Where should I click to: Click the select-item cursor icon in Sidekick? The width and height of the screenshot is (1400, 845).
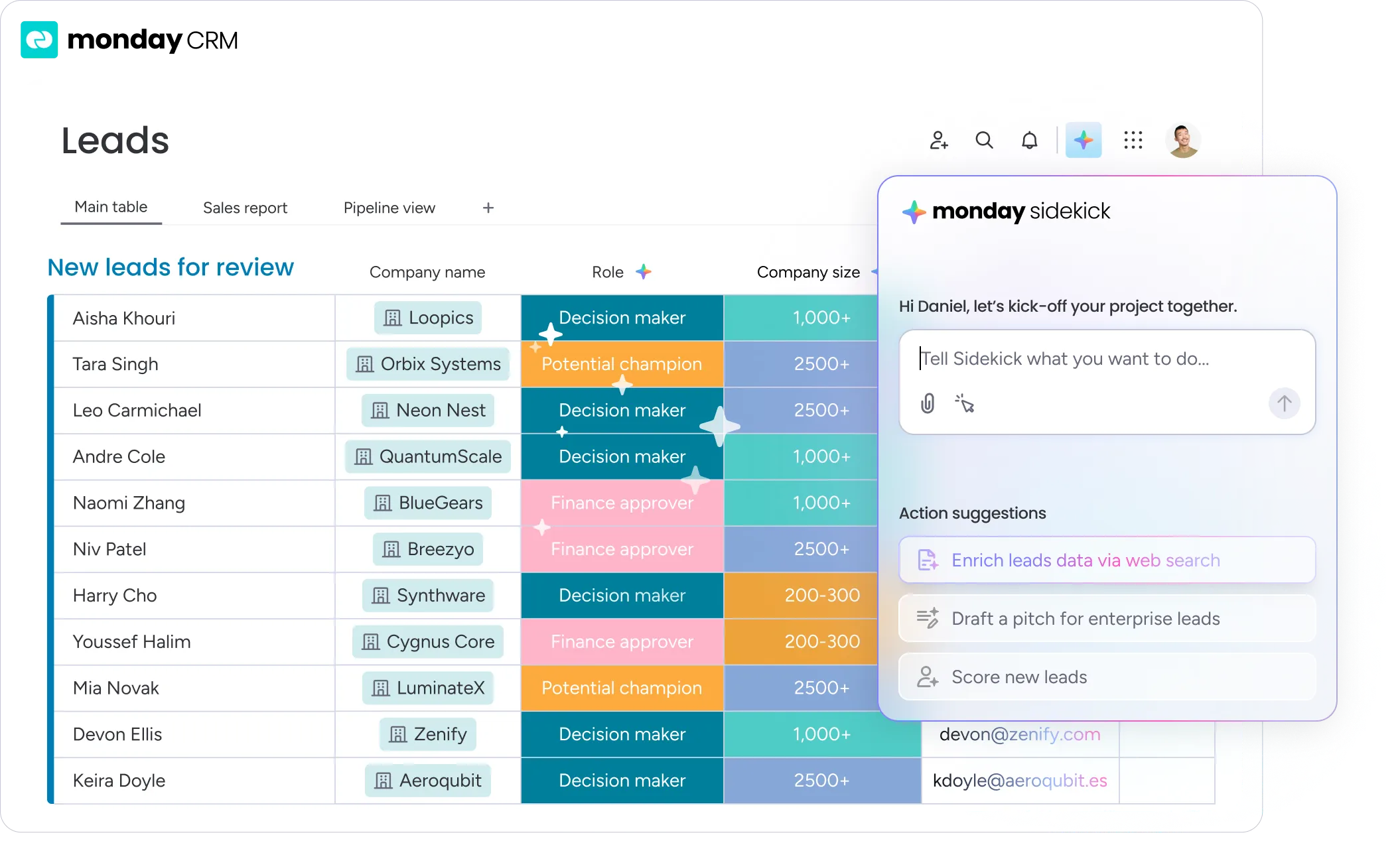[964, 403]
